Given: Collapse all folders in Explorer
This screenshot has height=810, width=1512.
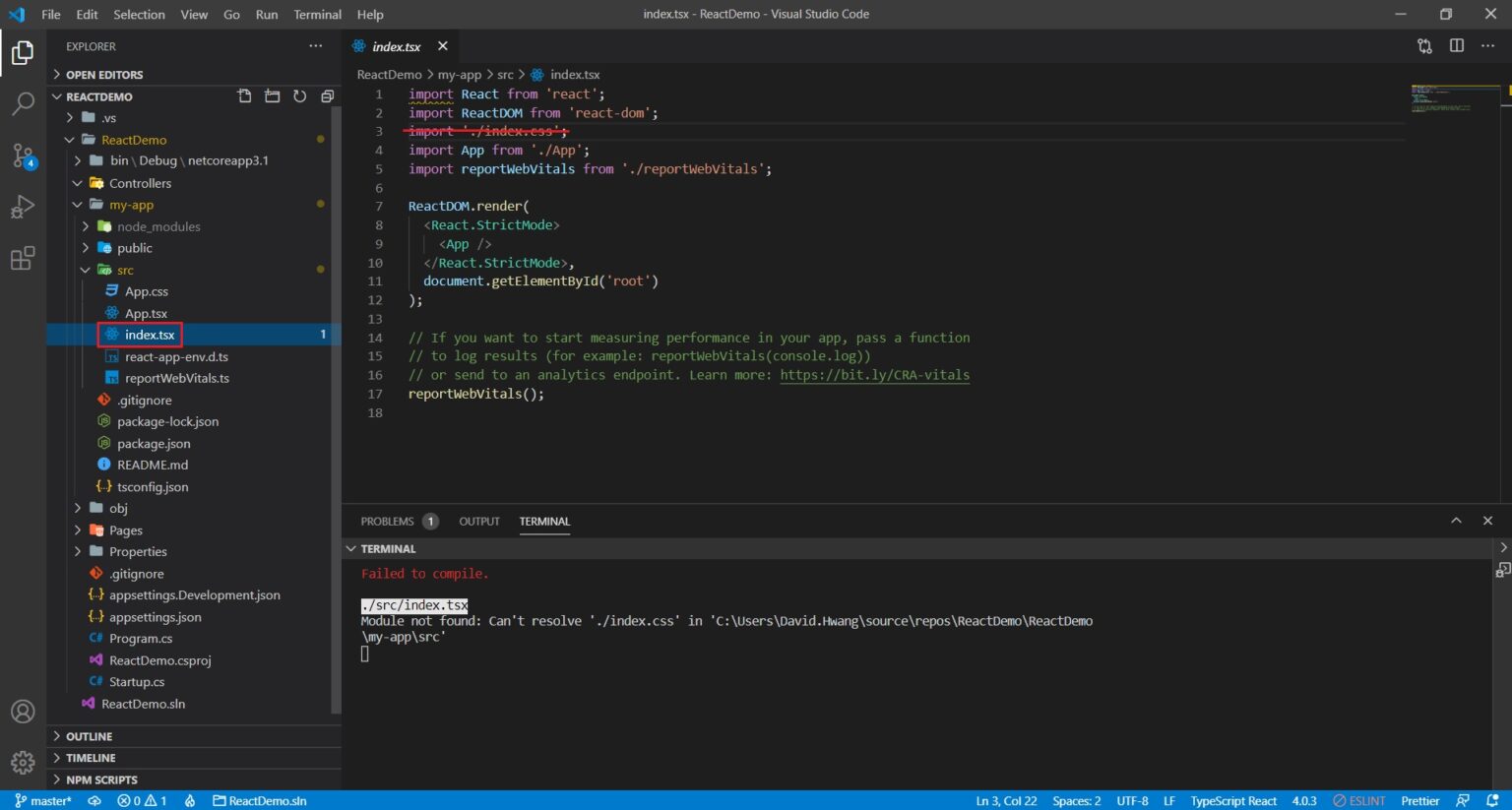Looking at the screenshot, I should pyautogui.click(x=327, y=96).
